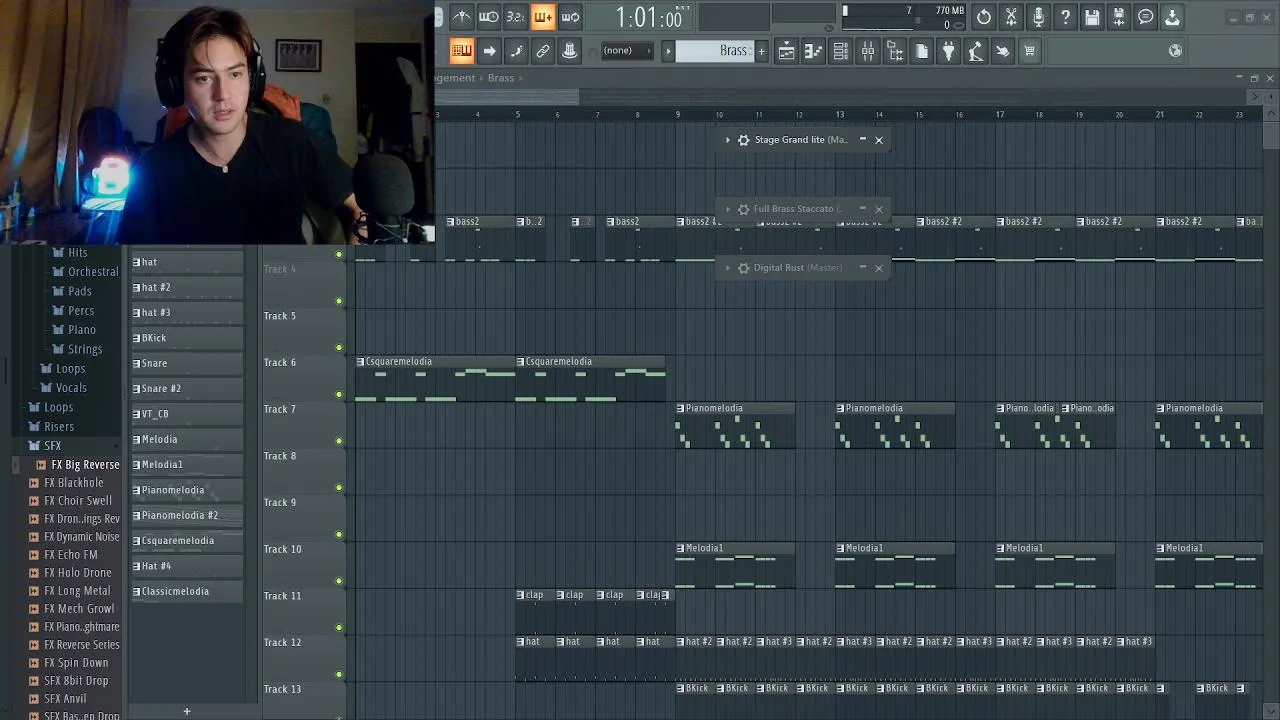Viewport: 1280px width, 720px height.
Task: Render as audio file icon
Action: coord(1119,17)
